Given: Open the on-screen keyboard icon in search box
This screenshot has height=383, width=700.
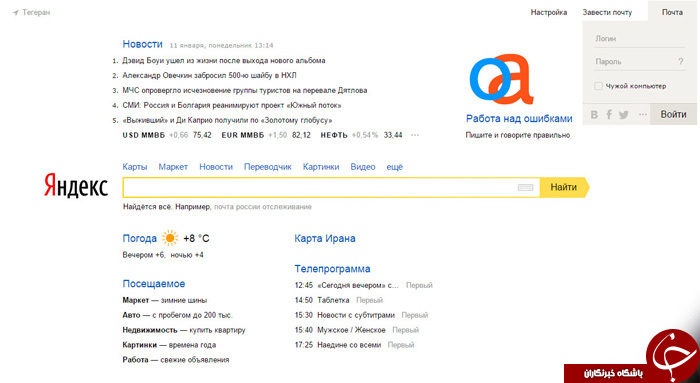Looking at the screenshot, I should pyautogui.click(x=525, y=187).
